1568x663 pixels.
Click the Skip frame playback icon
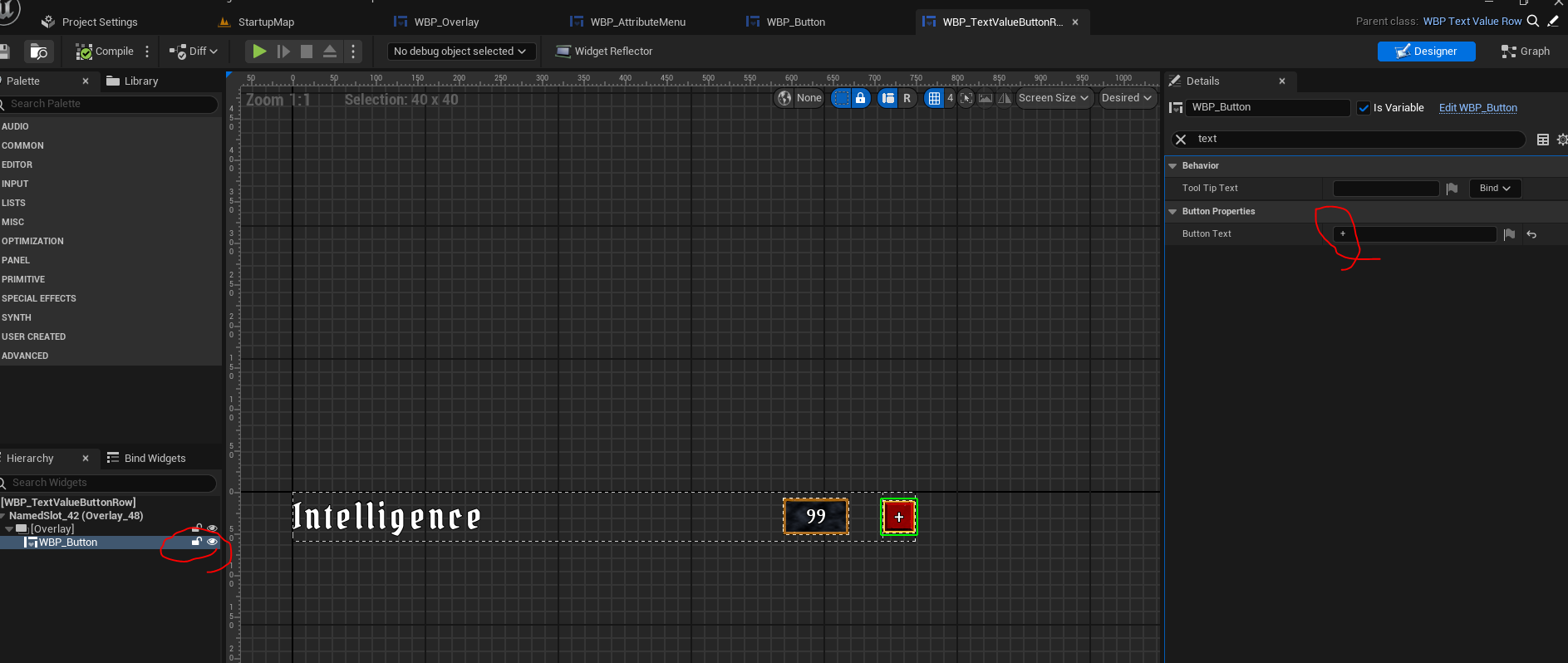click(283, 52)
